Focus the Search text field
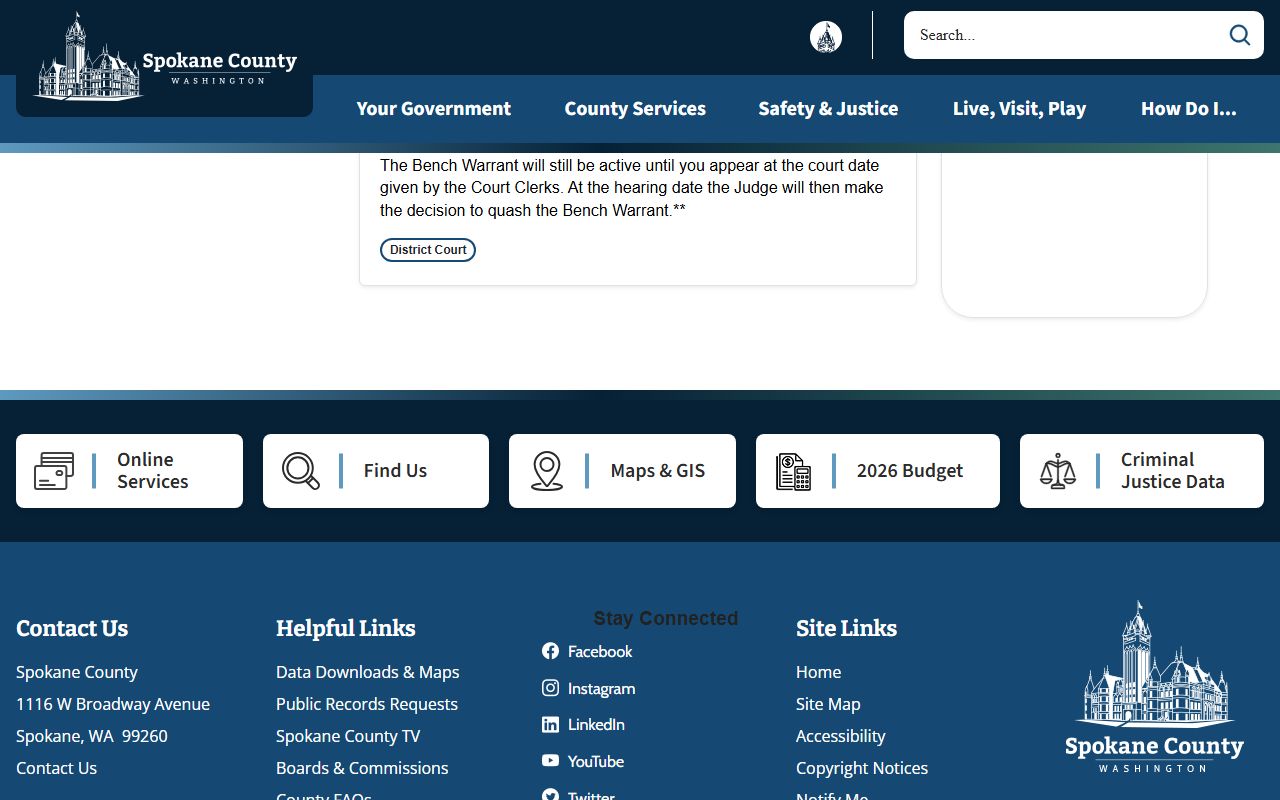The height and width of the screenshot is (800, 1280). [x=1064, y=35]
